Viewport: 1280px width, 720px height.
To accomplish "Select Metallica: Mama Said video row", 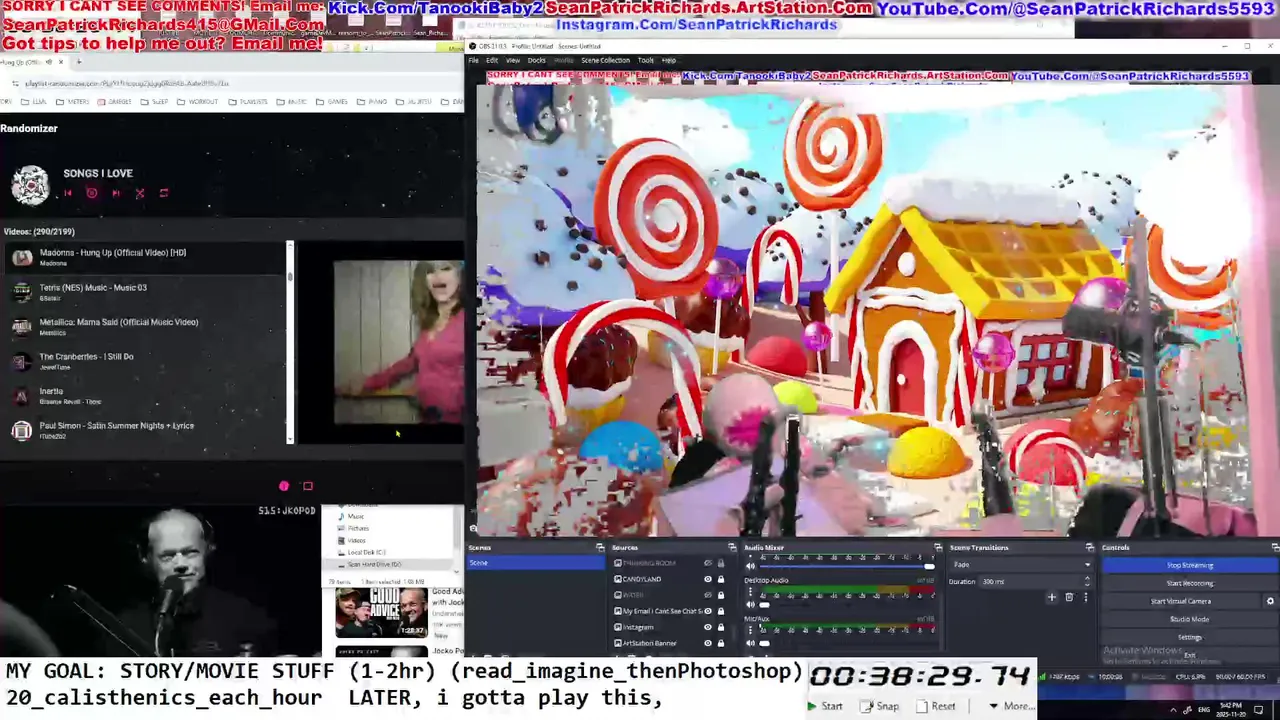I will pos(145,326).
